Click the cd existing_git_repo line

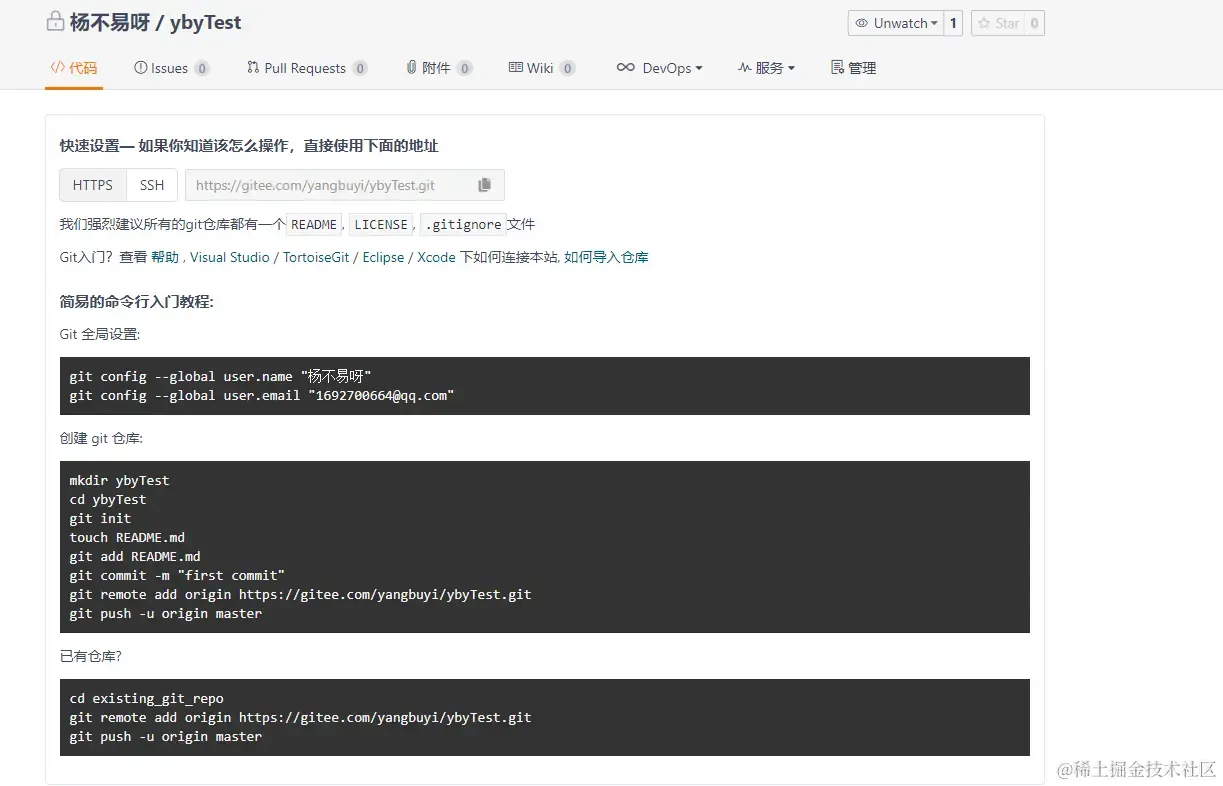click(146, 698)
